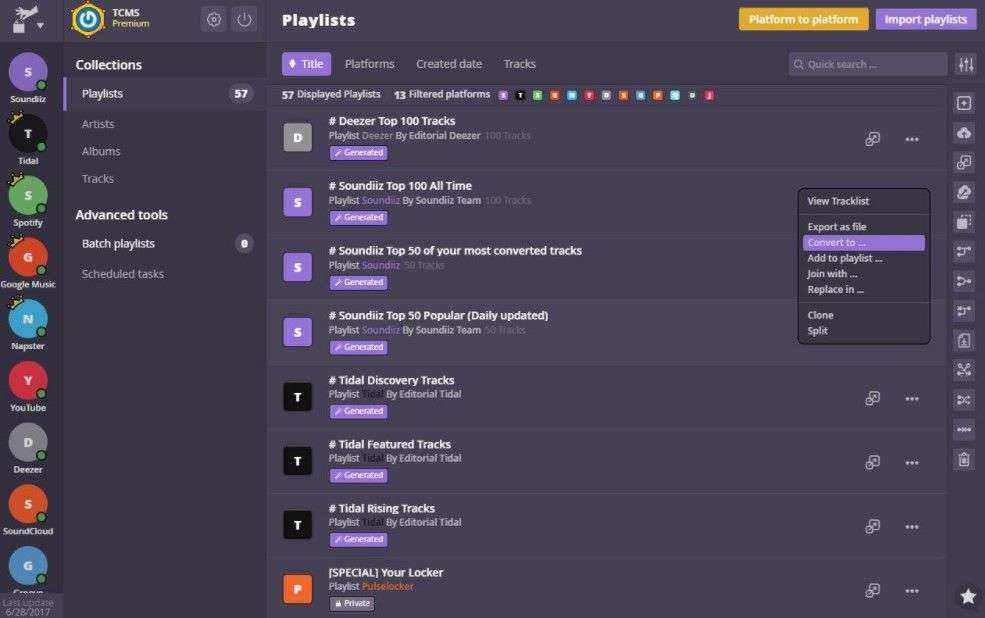This screenshot has height=618, width=985.
Task: Click the Platform to platform button
Action: coord(803,19)
